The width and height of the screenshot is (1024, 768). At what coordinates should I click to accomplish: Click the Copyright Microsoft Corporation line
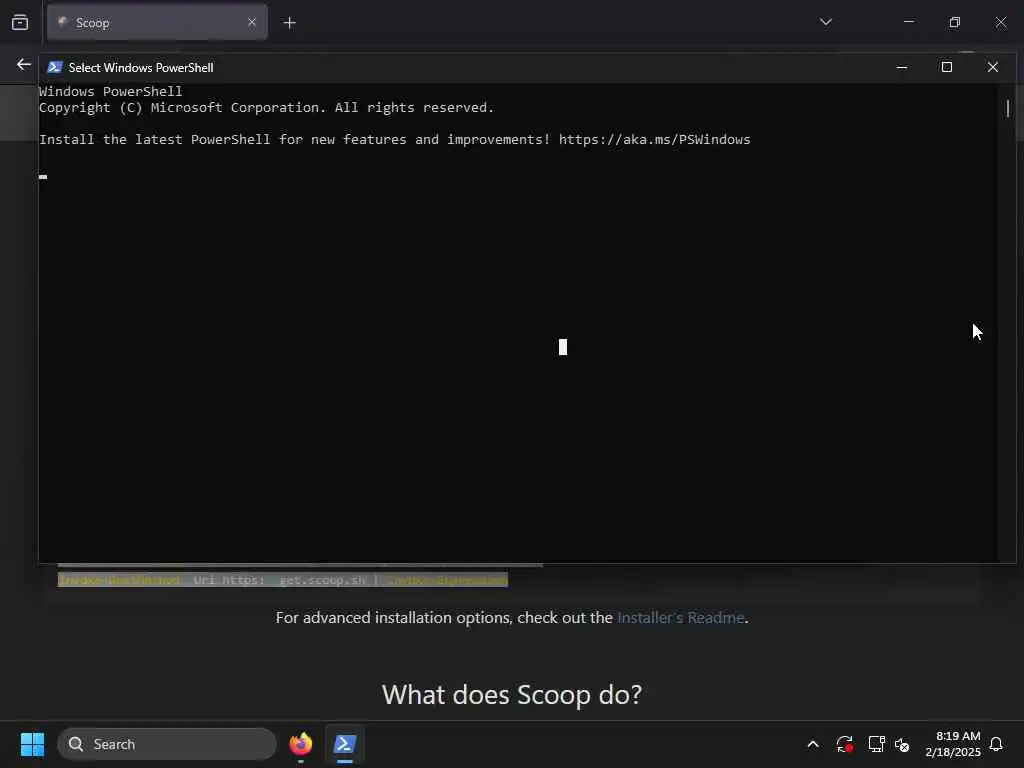point(266,108)
